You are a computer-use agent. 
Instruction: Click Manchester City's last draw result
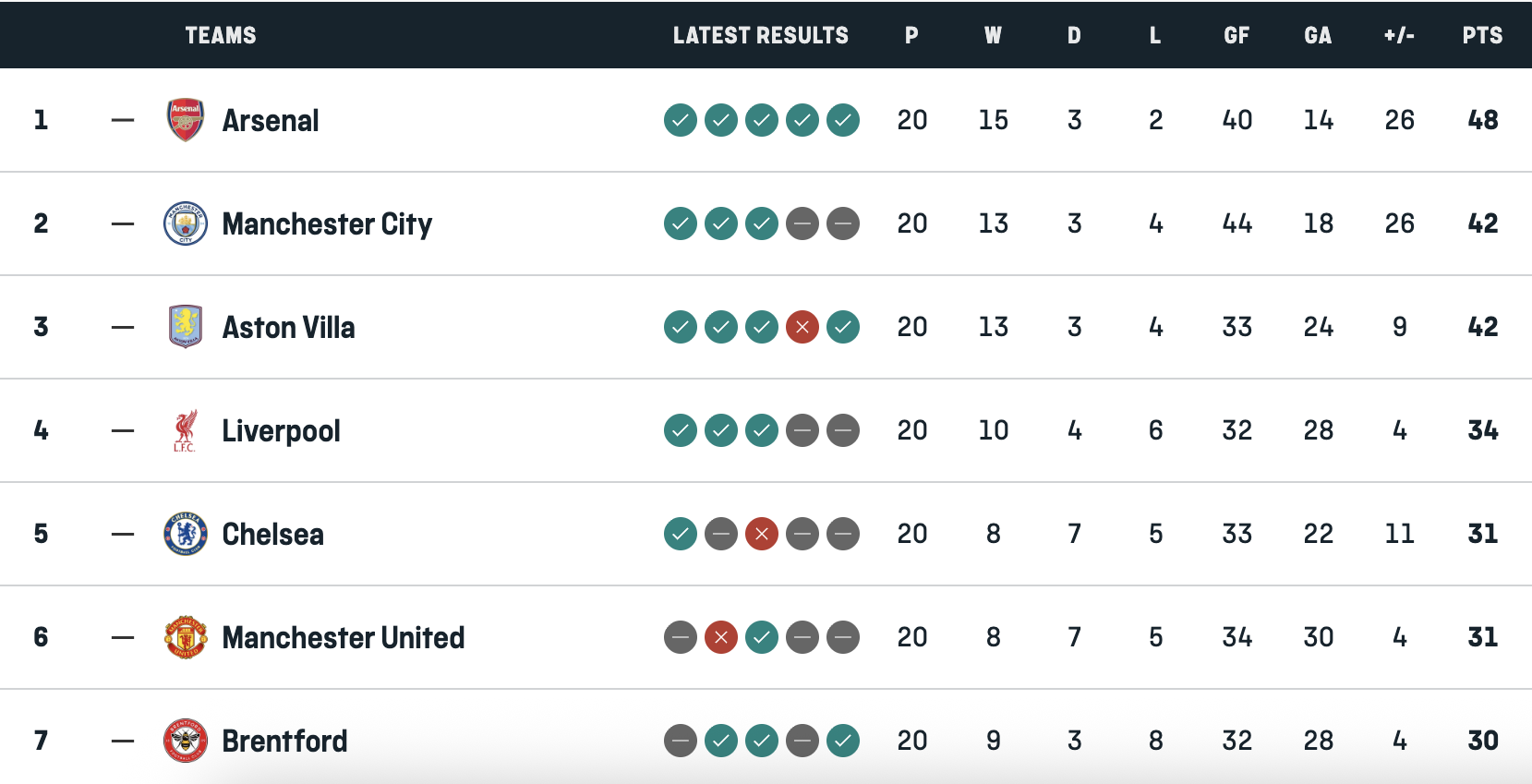[843, 223]
